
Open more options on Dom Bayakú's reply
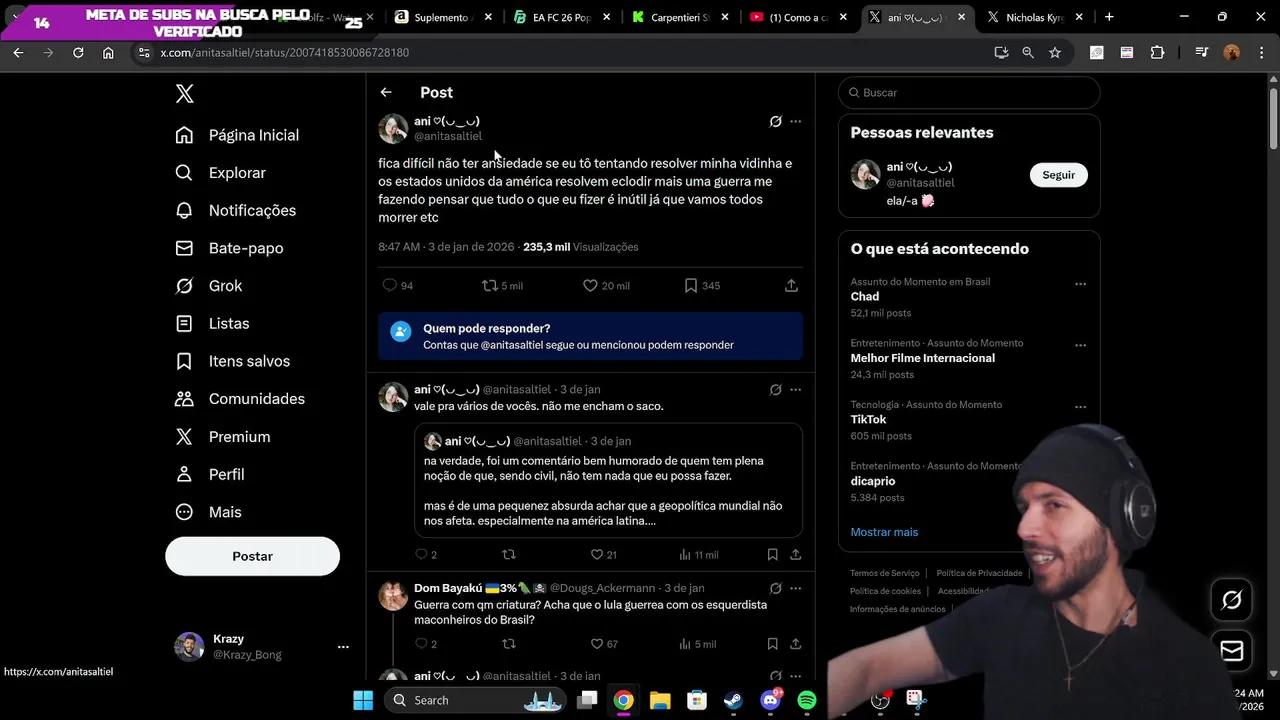click(796, 589)
